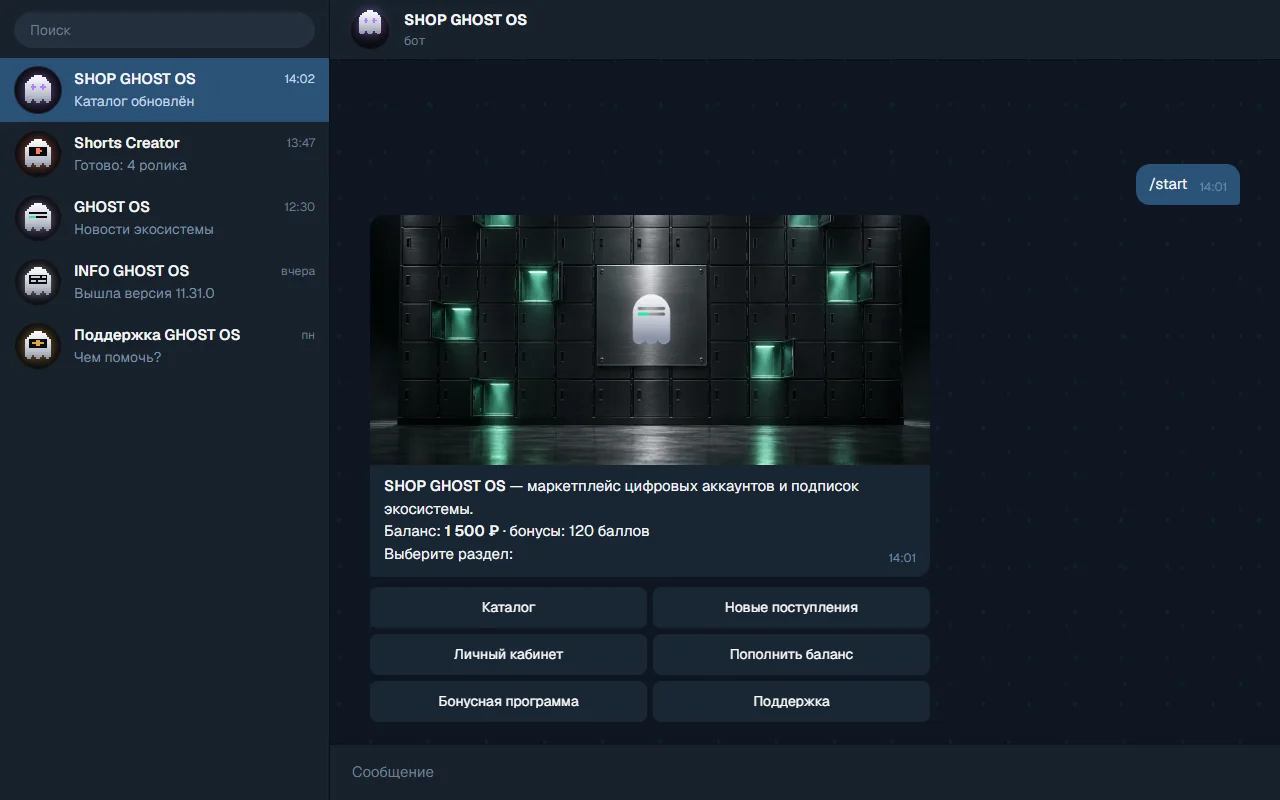Open the locker room banner image
Viewport: 1280px width, 800px height.
coord(650,340)
